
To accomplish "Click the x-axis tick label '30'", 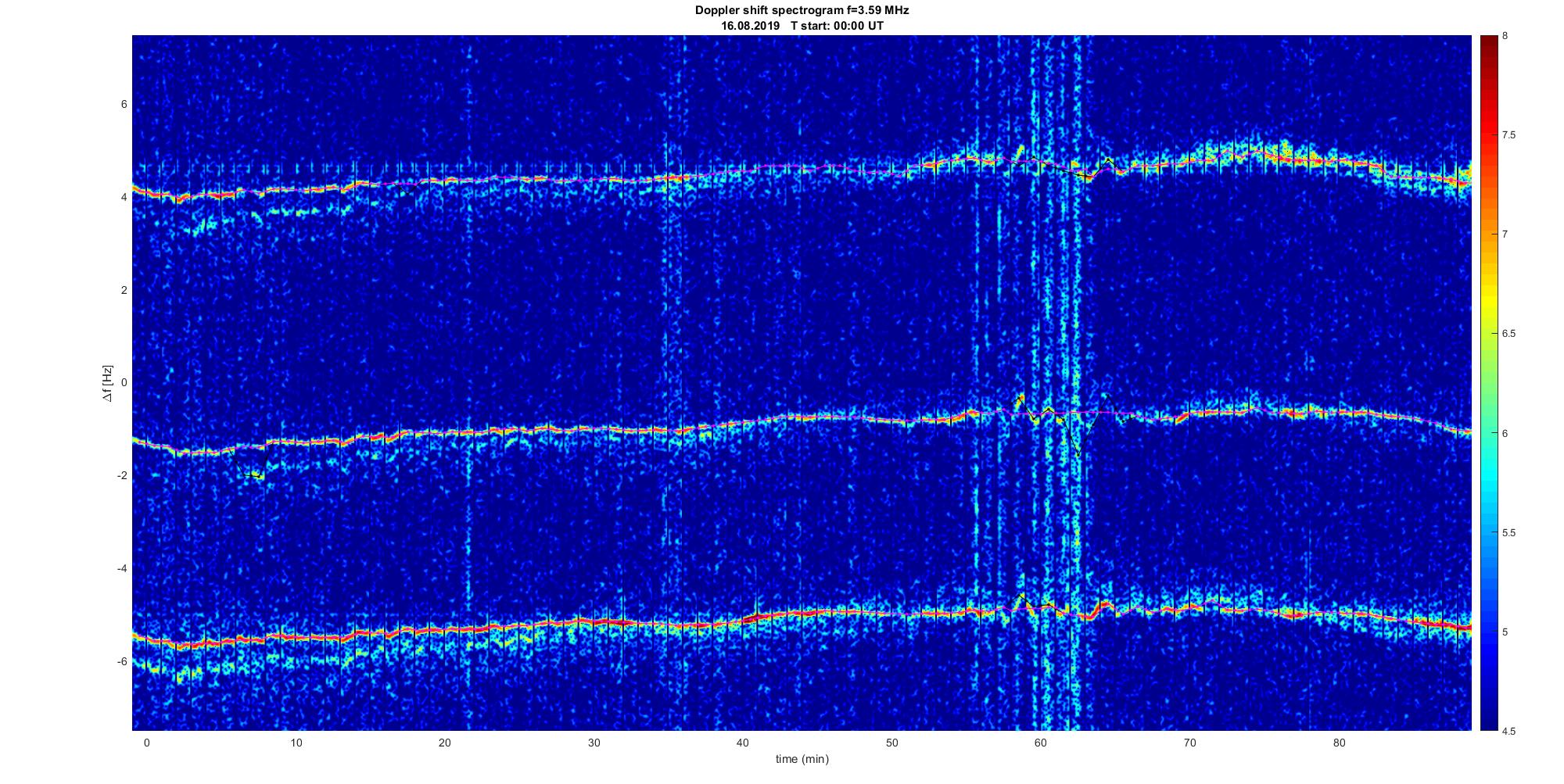I will [x=594, y=743].
